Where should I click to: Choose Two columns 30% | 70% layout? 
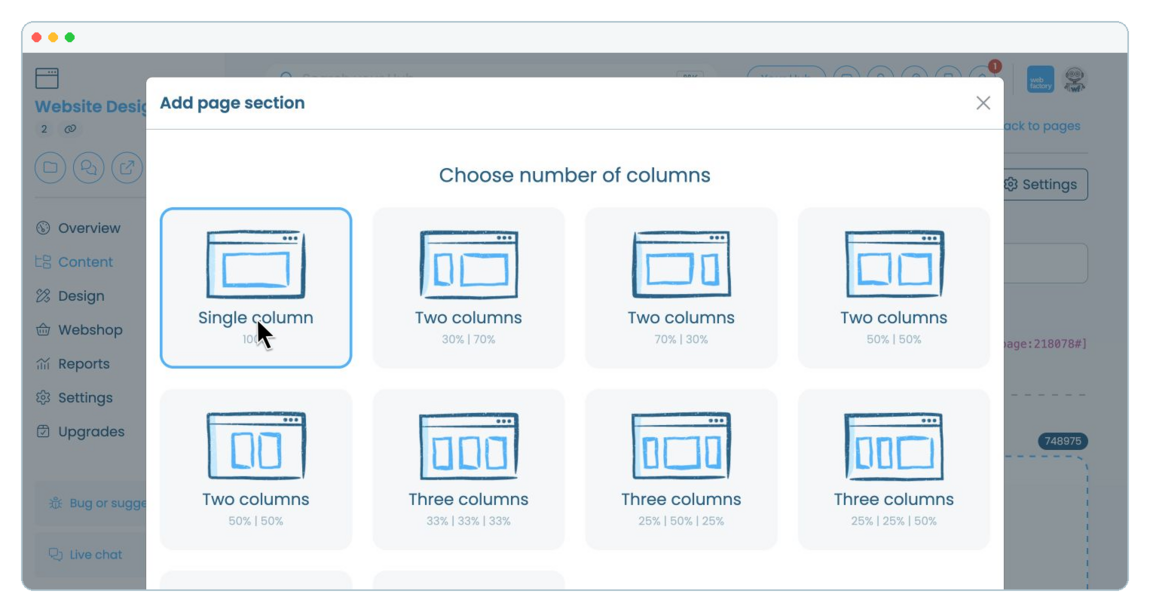pyautogui.click(x=469, y=288)
